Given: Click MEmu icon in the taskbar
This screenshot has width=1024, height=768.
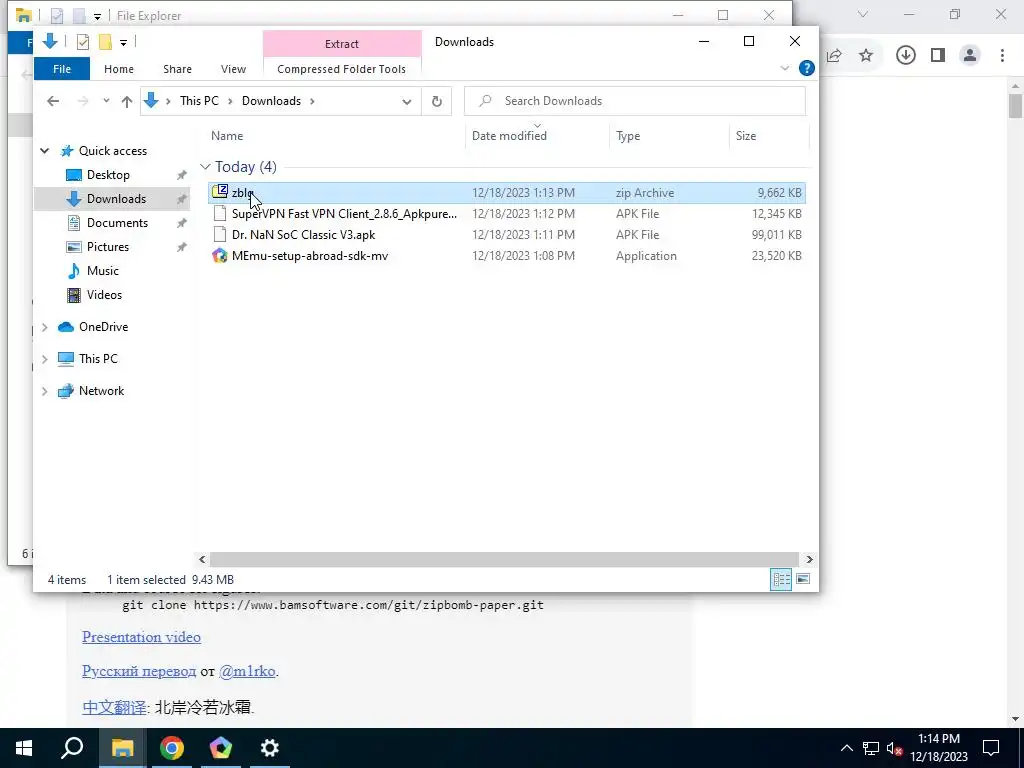Looking at the screenshot, I should 221,748.
